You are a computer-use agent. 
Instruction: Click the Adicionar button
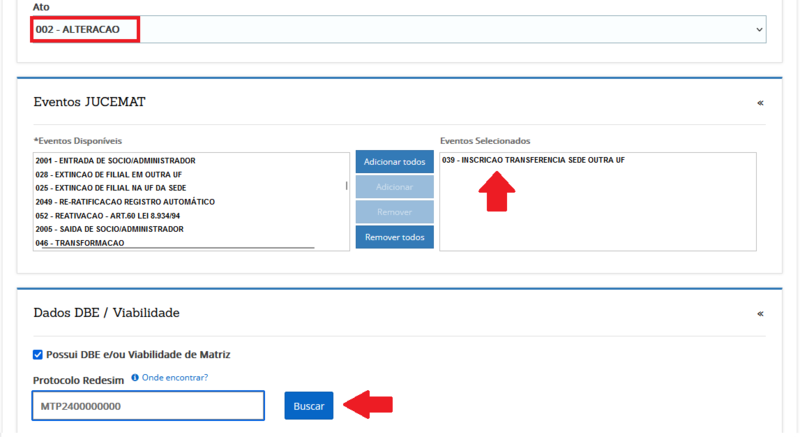coord(394,187)
